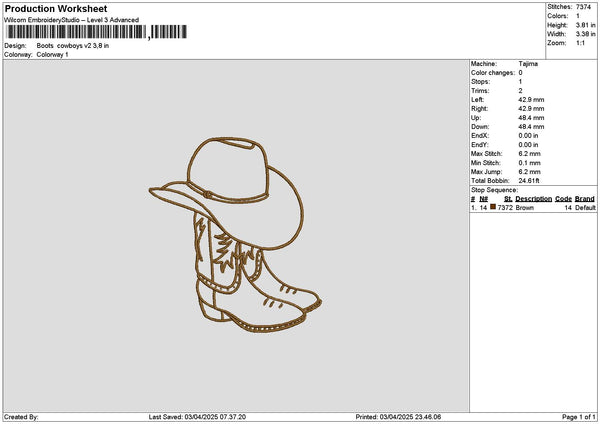Image resolution: width=600 pixels, height=424 pixels.
Task: Click the Left value 42.9 mm
Action: pyautogui.click(x=531, y=99)
